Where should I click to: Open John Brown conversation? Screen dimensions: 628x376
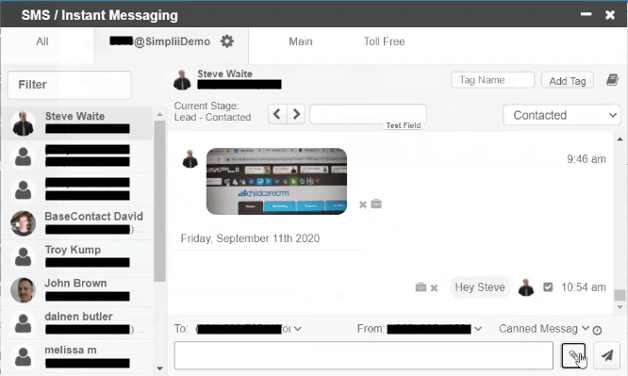(x=77, y=290)
